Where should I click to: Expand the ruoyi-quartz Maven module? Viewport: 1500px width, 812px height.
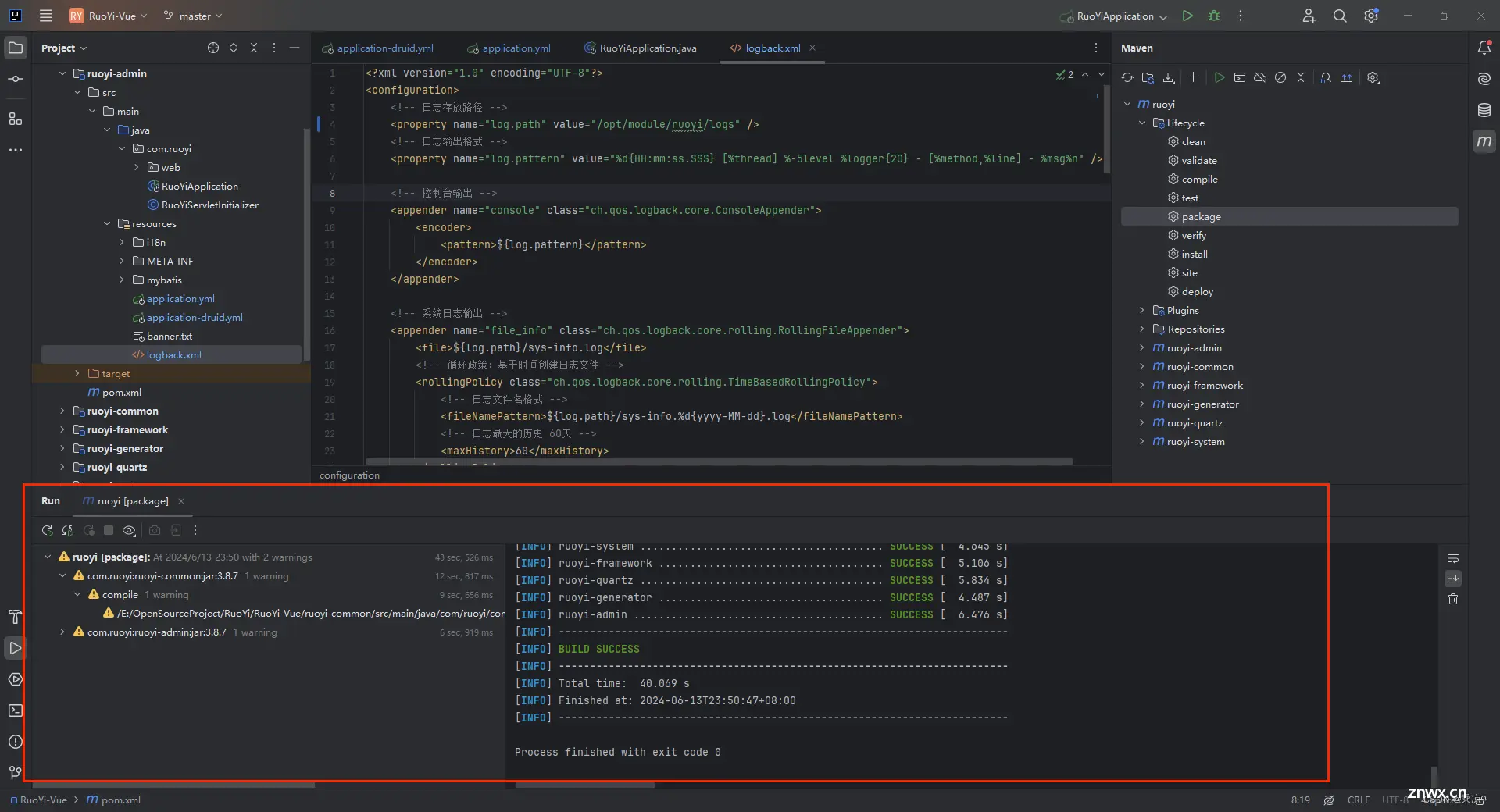[1142, 422]
